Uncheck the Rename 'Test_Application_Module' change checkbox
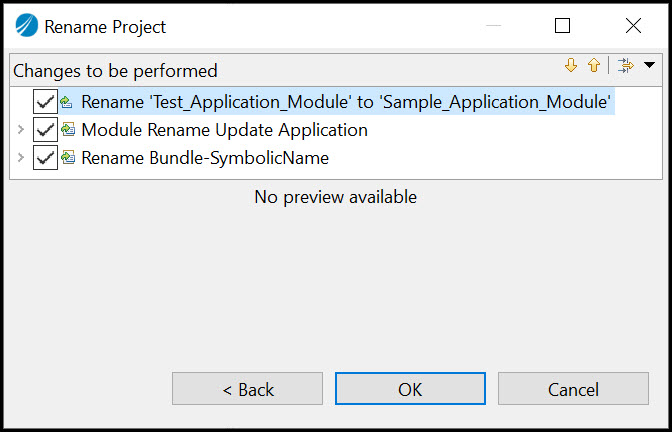672x432 pixels. click(x=45, y=102)
